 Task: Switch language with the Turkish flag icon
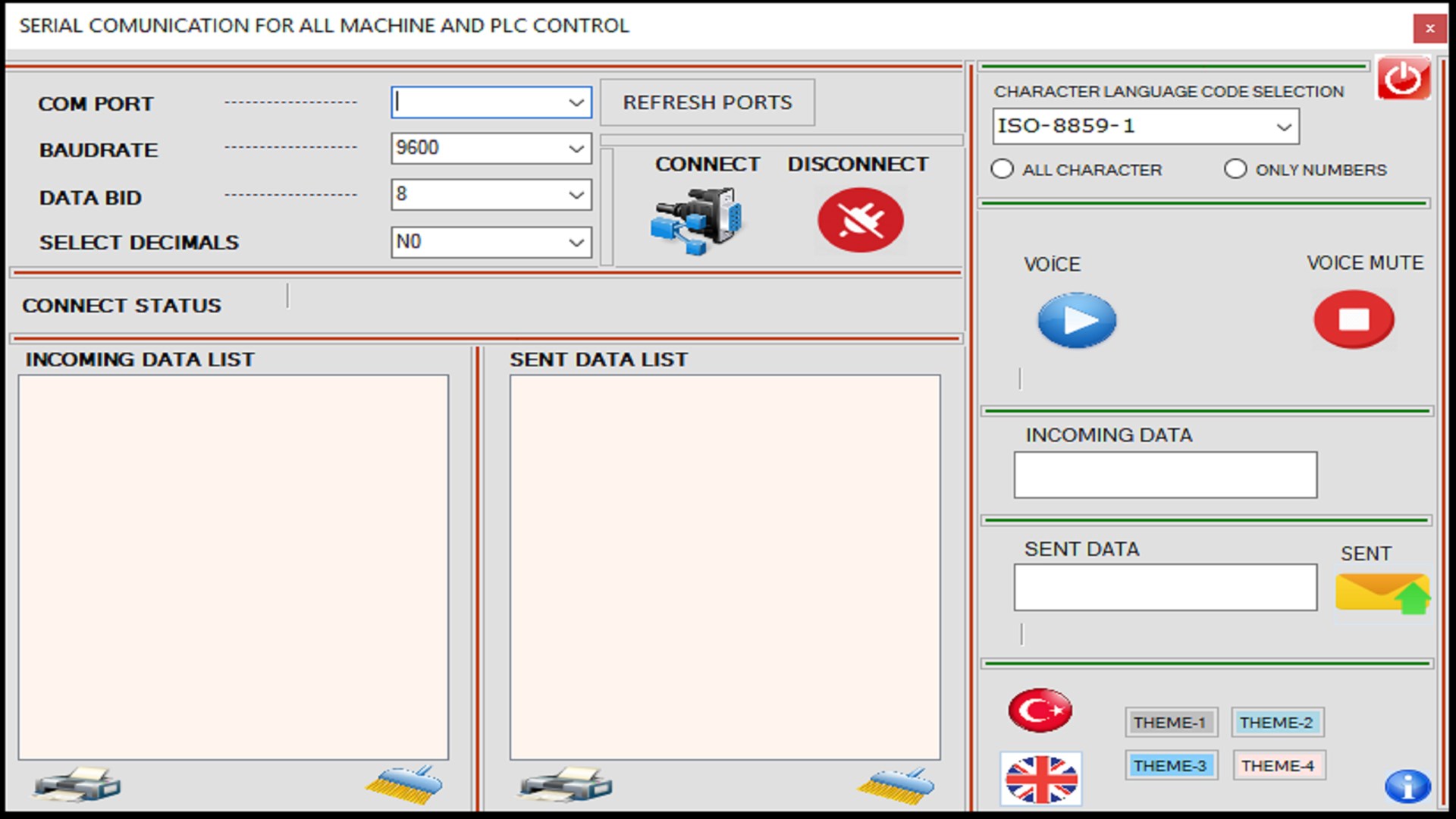click(x=1040, y=710)
